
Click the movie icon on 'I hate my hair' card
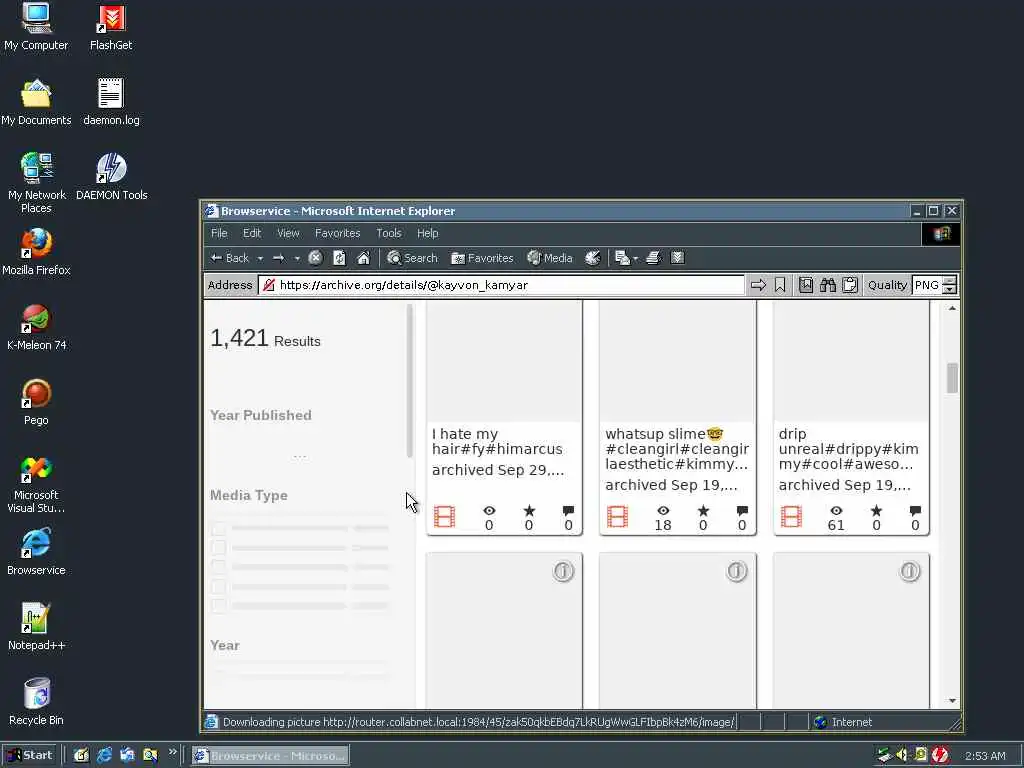pyautogui.click(x=444, y=517)
